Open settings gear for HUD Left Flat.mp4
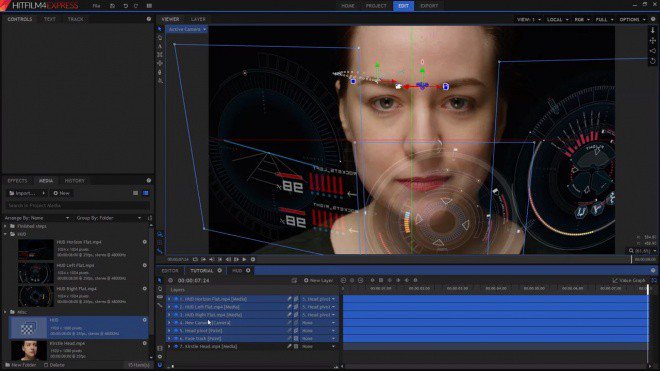660x371 pixels. point(145,265)
